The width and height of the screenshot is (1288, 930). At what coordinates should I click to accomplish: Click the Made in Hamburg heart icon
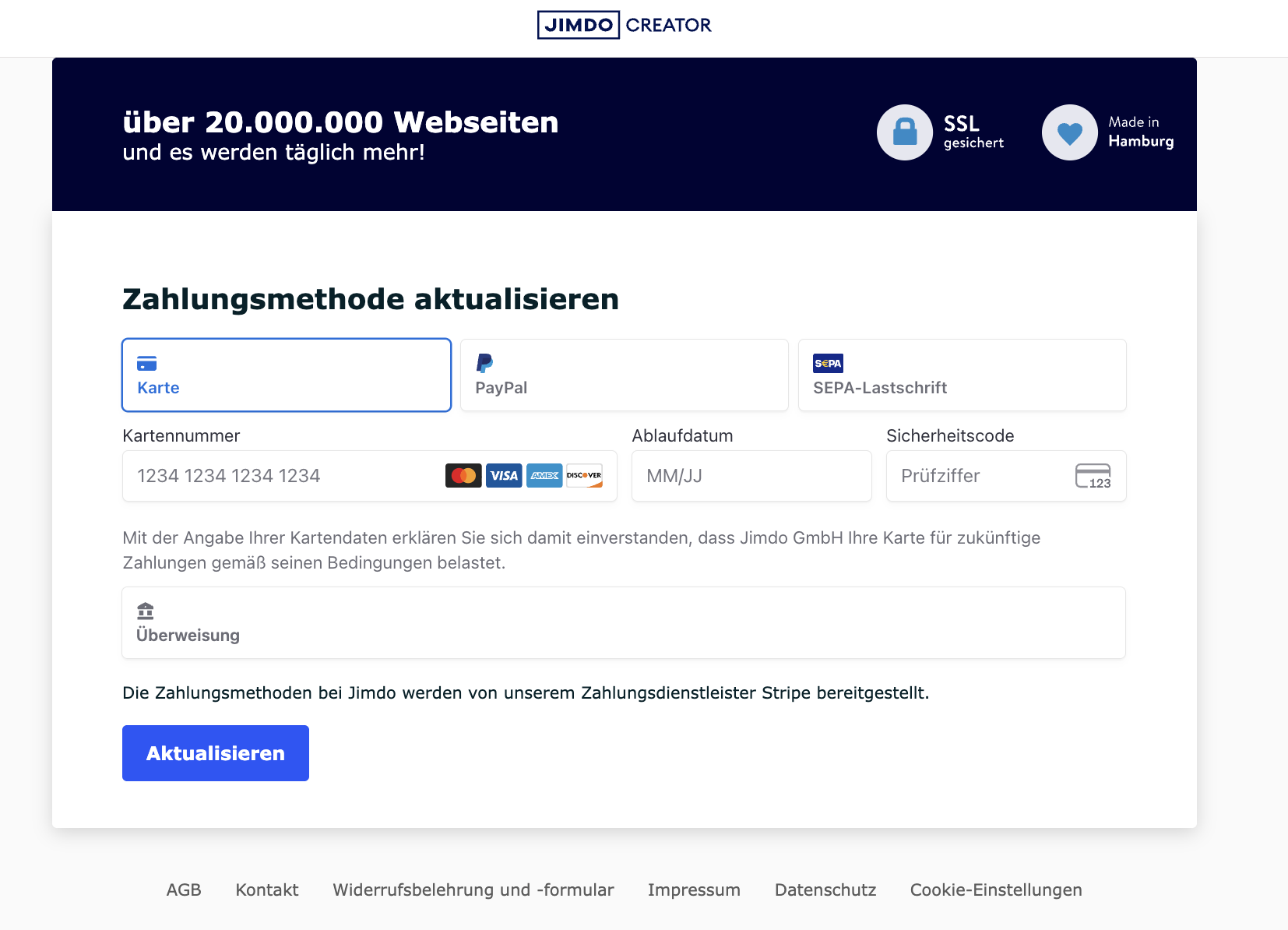click(x=1070, y=132)
